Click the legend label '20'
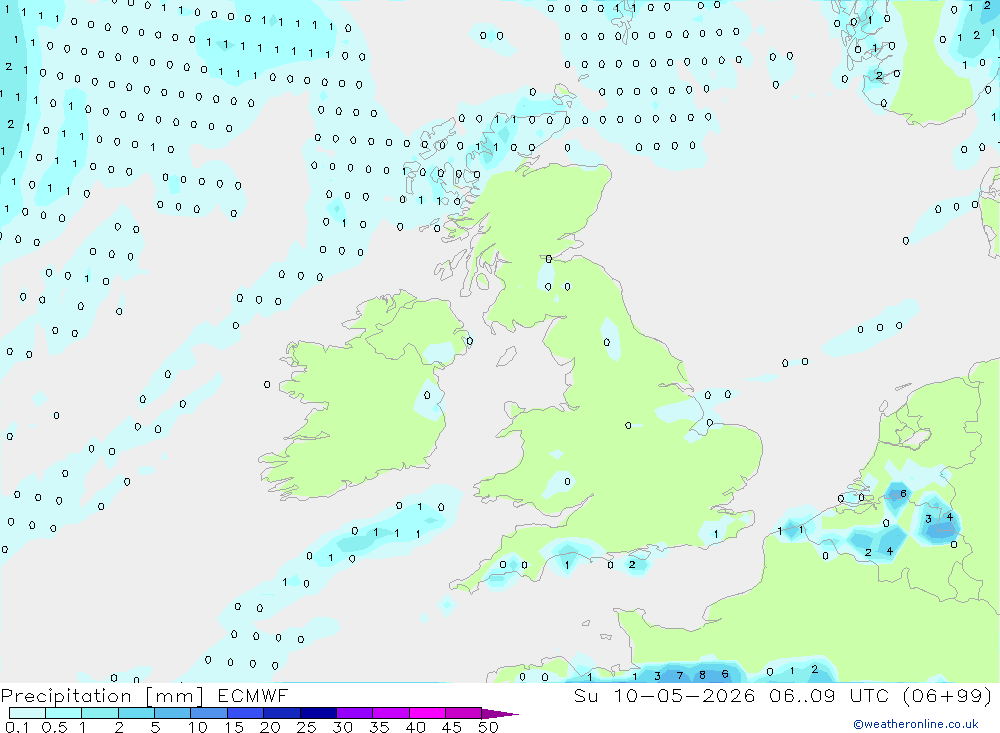Image resolution: width=1000 pixels, height=733 pixels. coord(270,727)
